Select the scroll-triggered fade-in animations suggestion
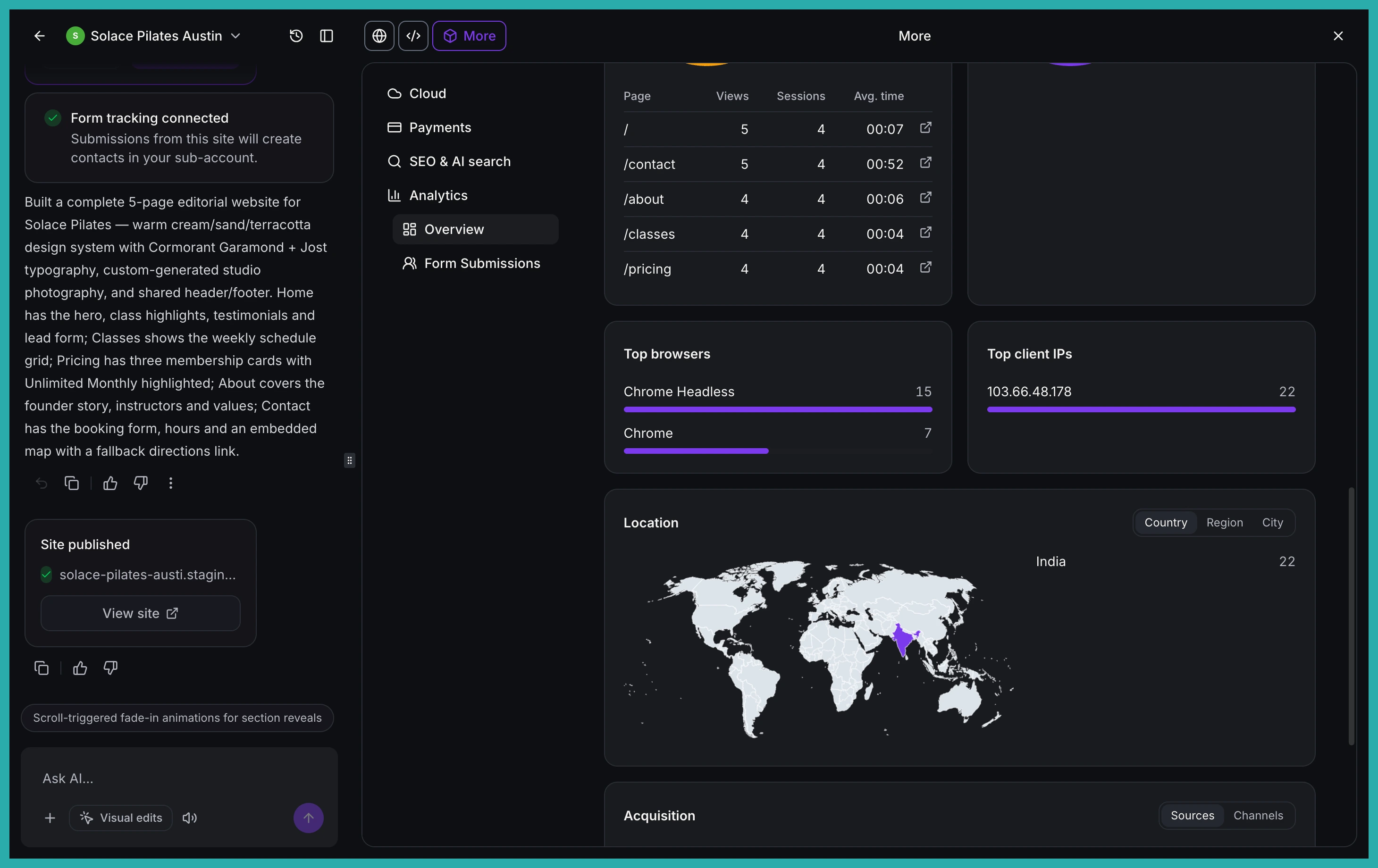 177,718
